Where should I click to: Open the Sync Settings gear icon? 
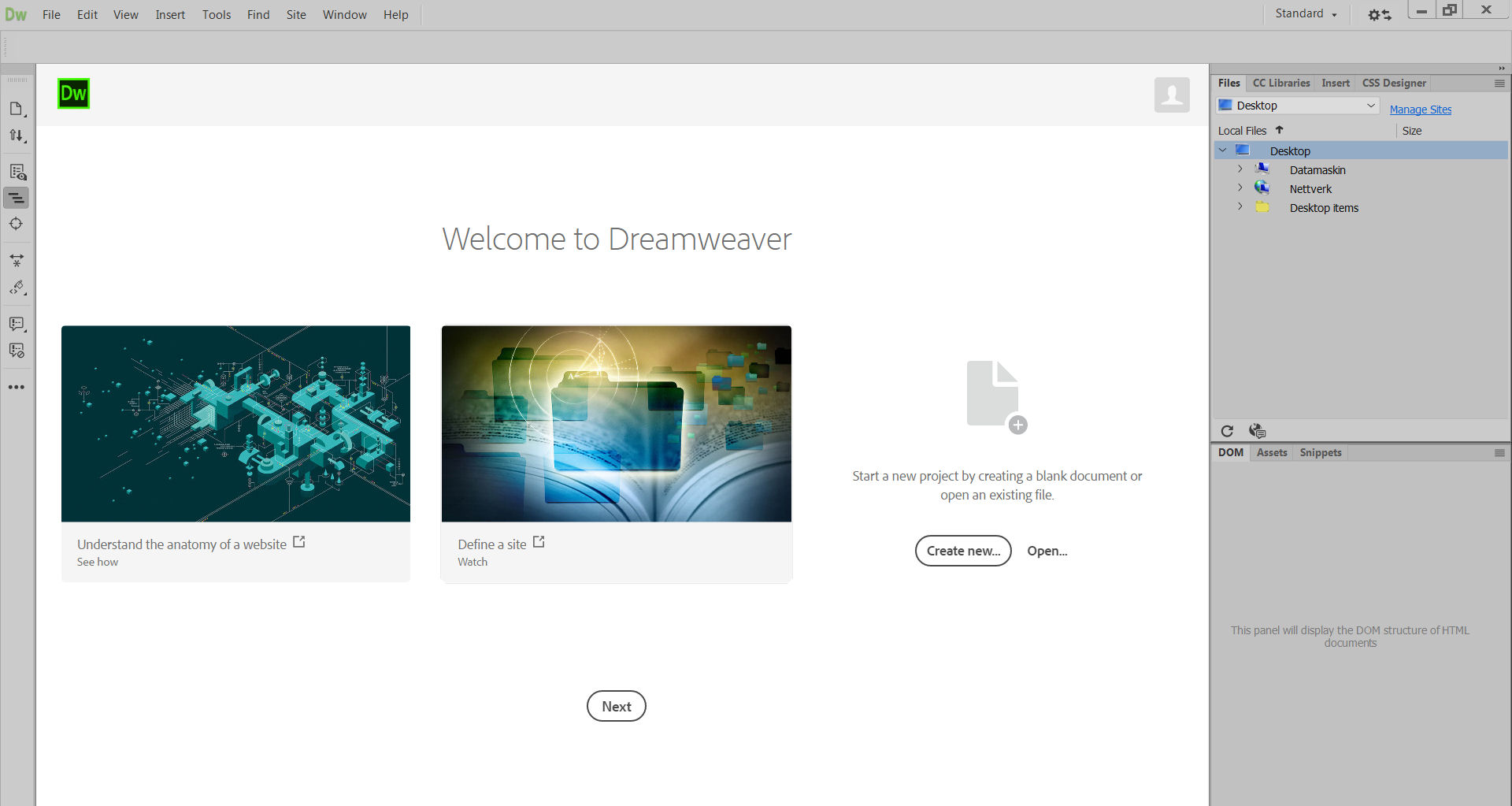click(1379, 14)
